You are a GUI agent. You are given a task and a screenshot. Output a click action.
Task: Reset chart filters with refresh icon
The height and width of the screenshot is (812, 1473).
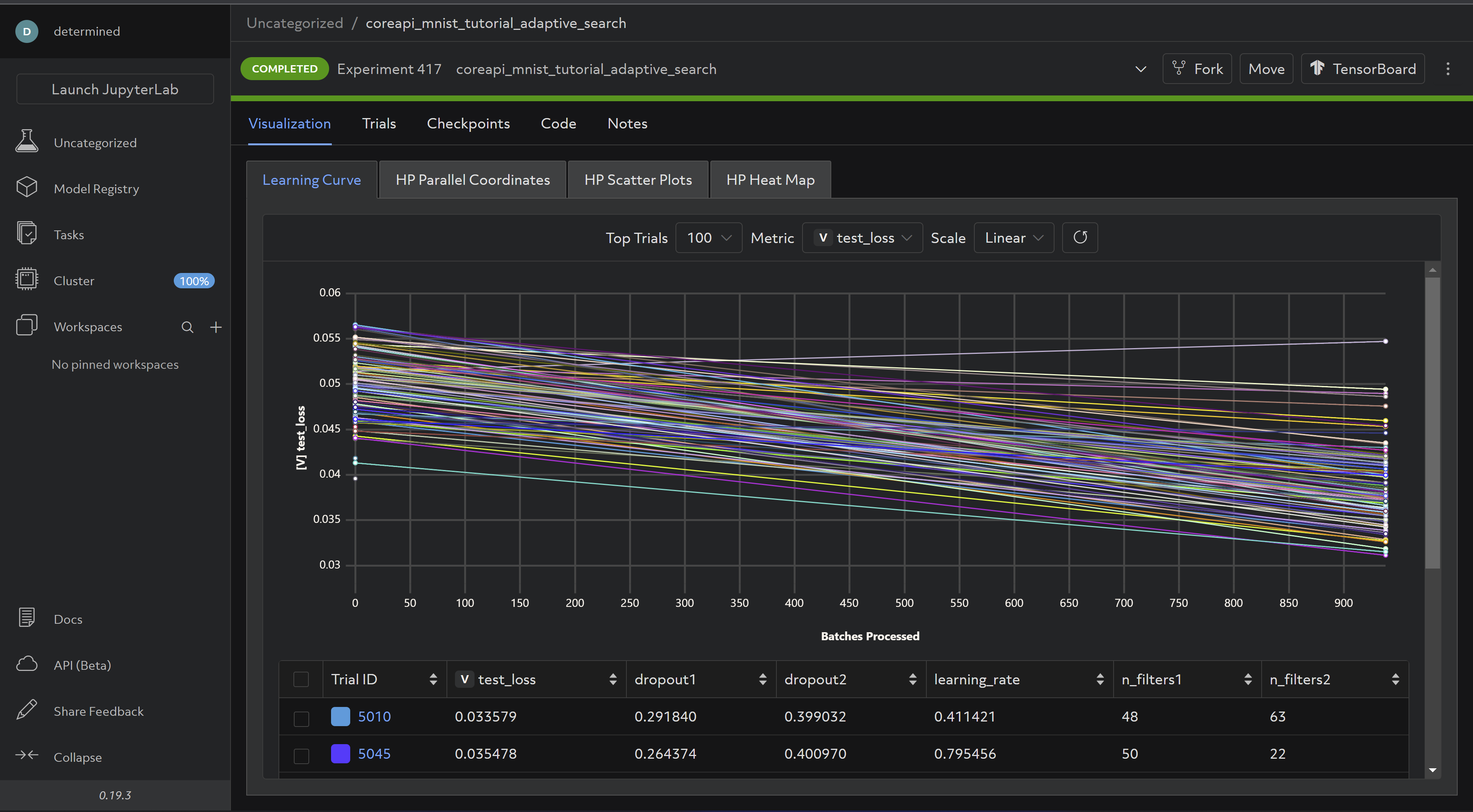coord(1079,238)
